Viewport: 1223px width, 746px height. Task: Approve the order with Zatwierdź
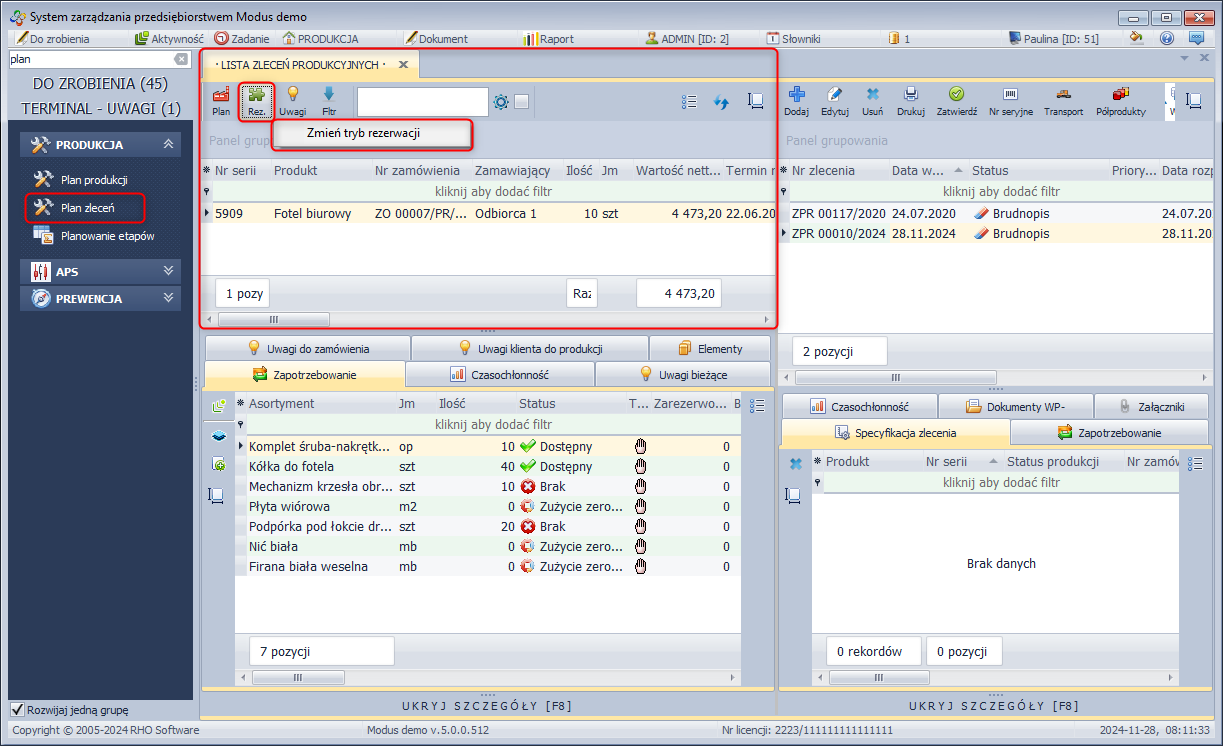tap(956, 100)
